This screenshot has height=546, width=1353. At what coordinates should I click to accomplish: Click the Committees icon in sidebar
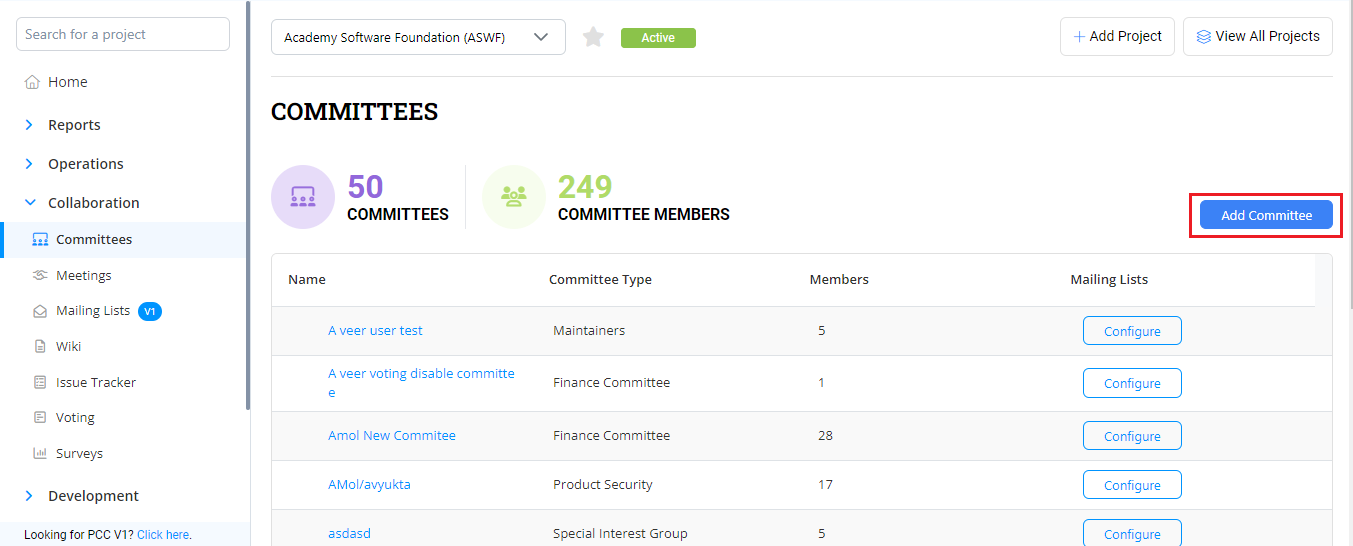click(x=40, y=240)
